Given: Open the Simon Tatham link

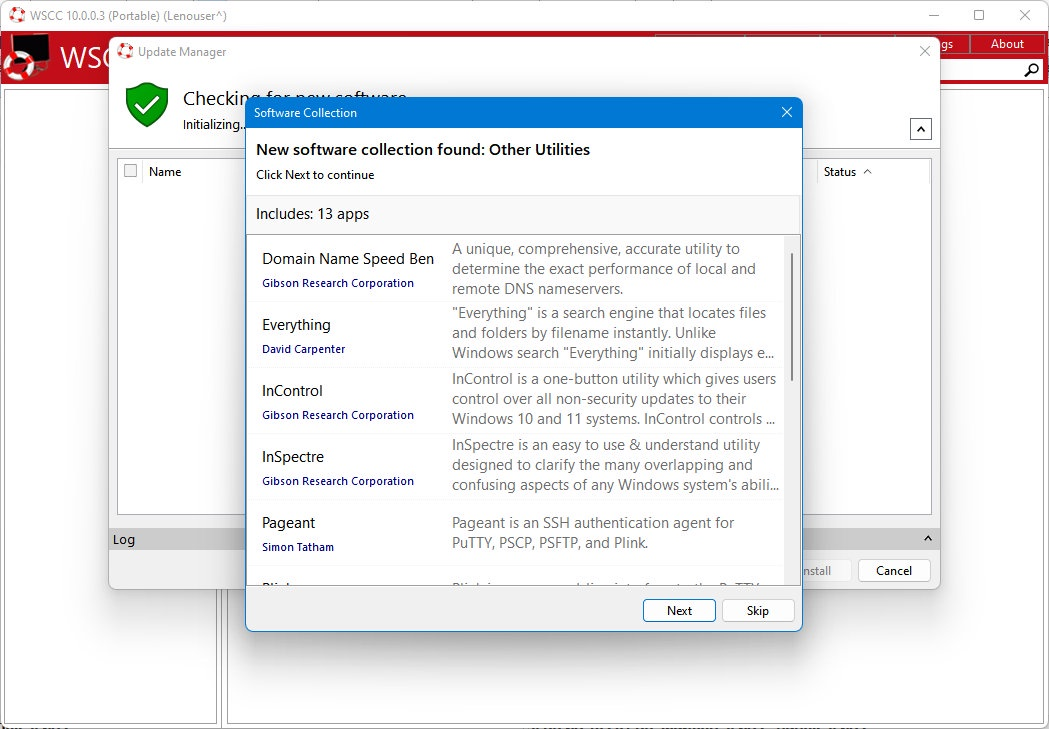Looking at the screenshot, I should pyautogui.click(x=298, y=547).
